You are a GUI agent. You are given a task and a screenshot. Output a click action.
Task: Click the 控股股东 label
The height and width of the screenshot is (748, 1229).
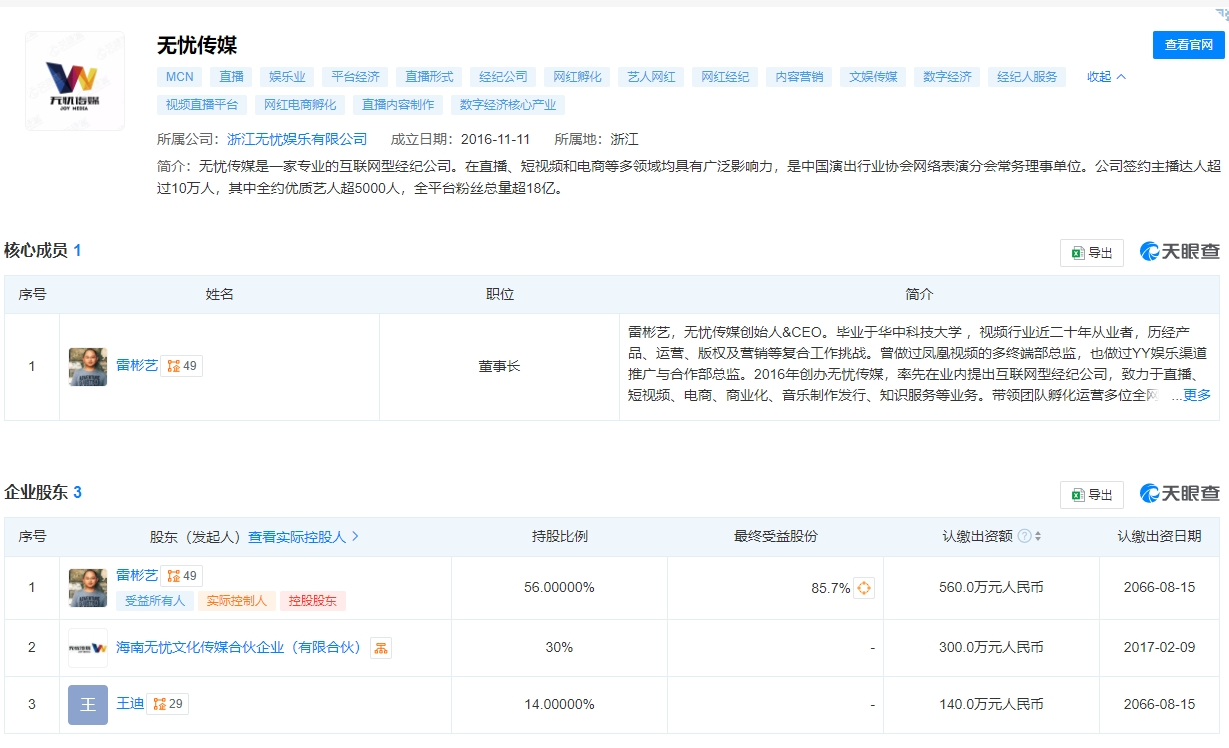(313, 601)
